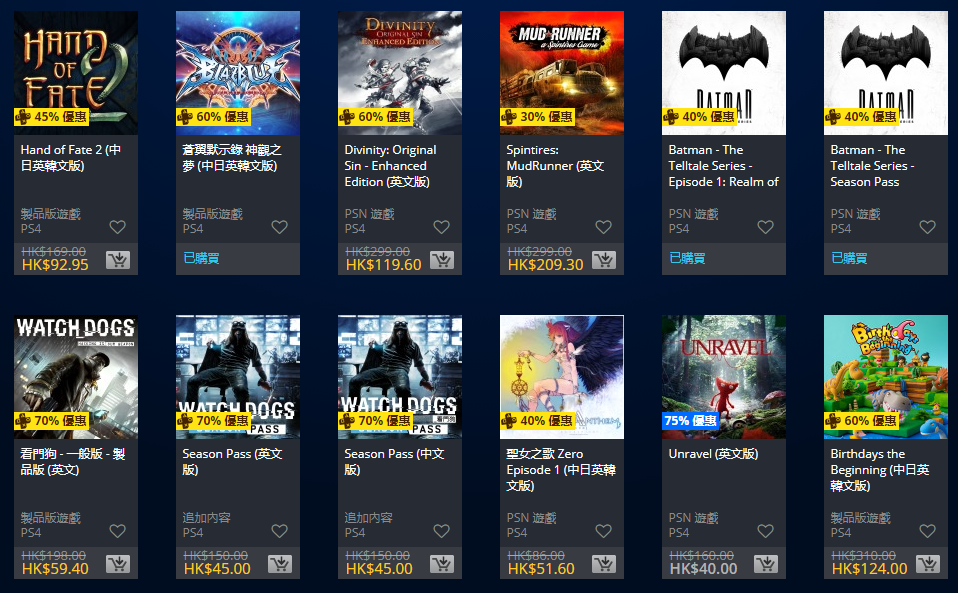Toggle wishlist heart for Season Pass (英文版)
This screenshot has width=958, height=593.
pos(279,531)
